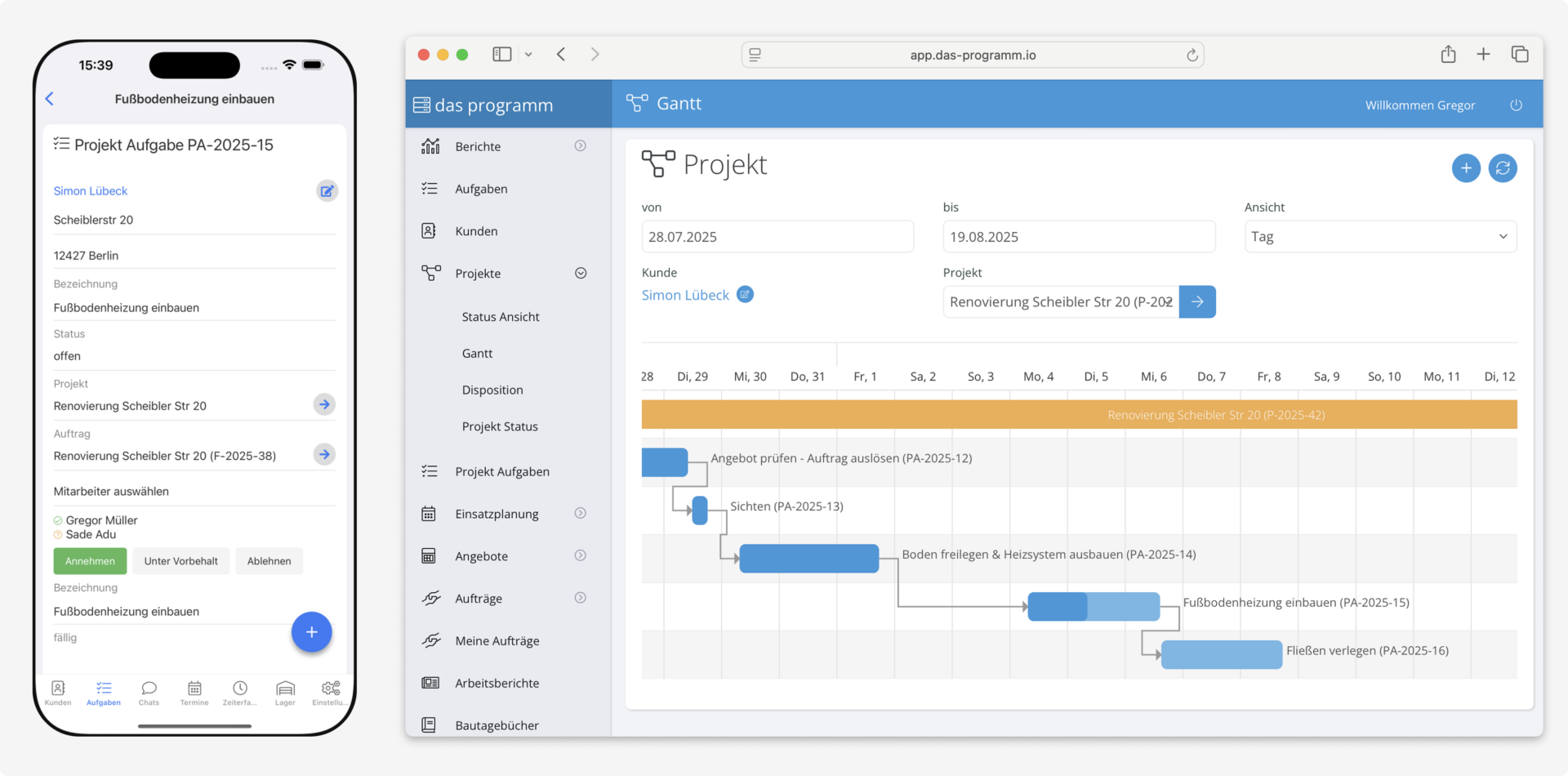Open Chats tab in phone bottom bar
The height and width of the screenshot is (776, 1568).
tap(149, 692)
